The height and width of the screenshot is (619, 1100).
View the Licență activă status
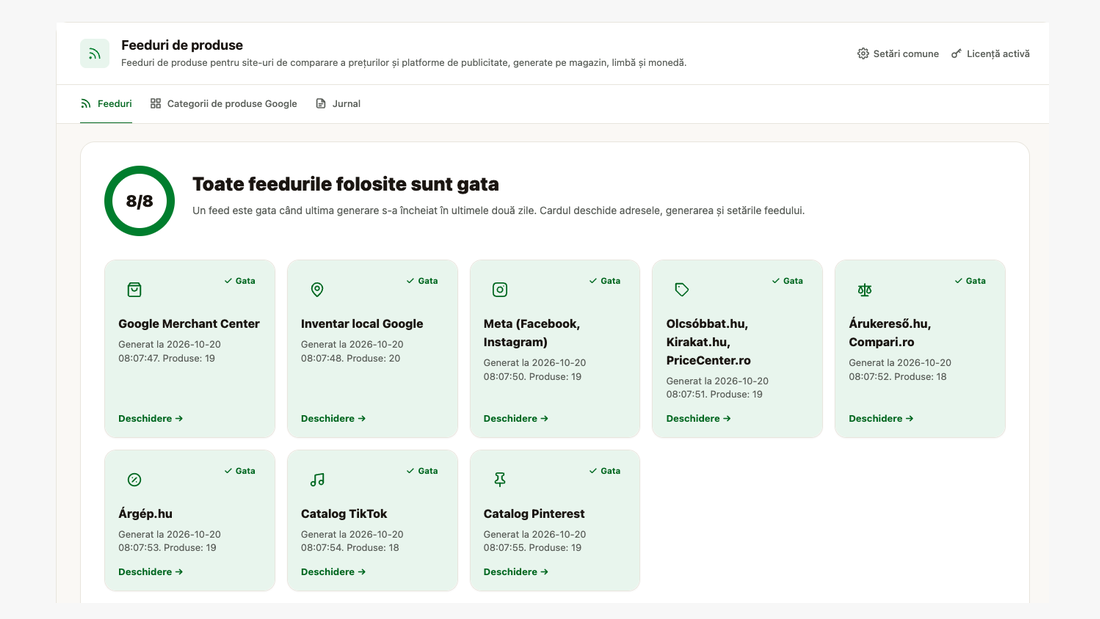point(991,53)
